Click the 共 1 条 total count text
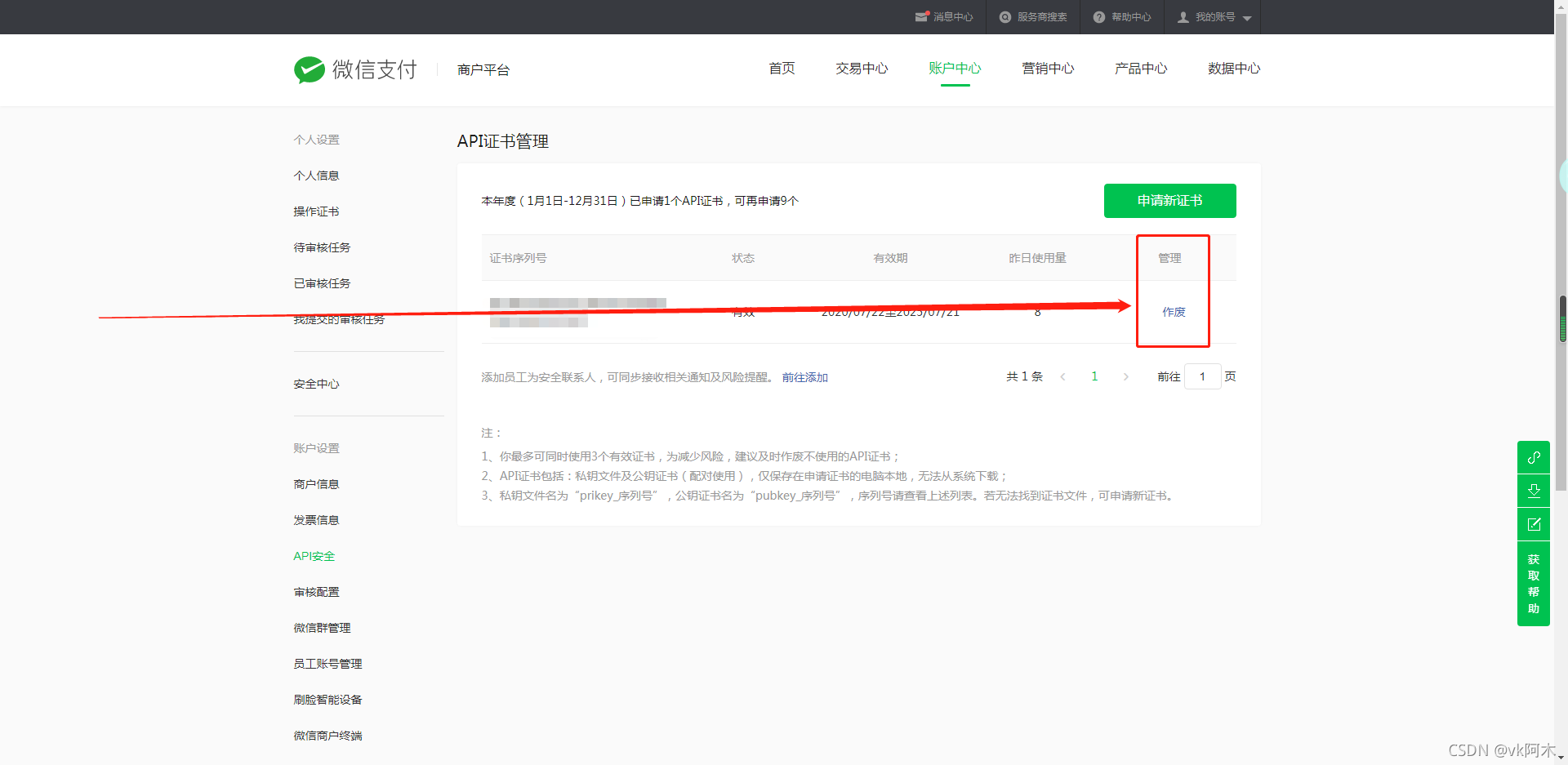Viewport: 1568px width, 765px height. (1024, 376)
